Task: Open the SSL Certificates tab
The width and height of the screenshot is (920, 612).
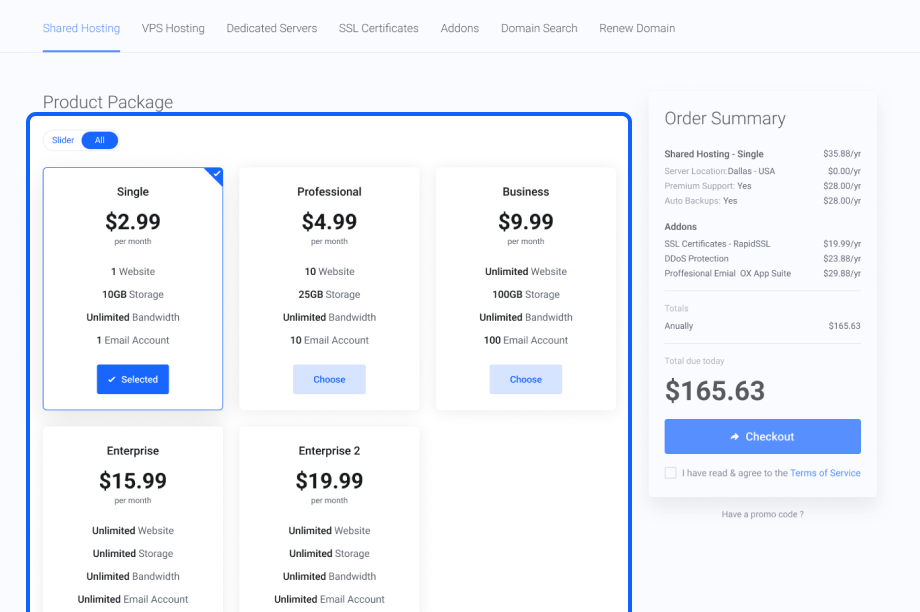Action: [x=378, y=28]
